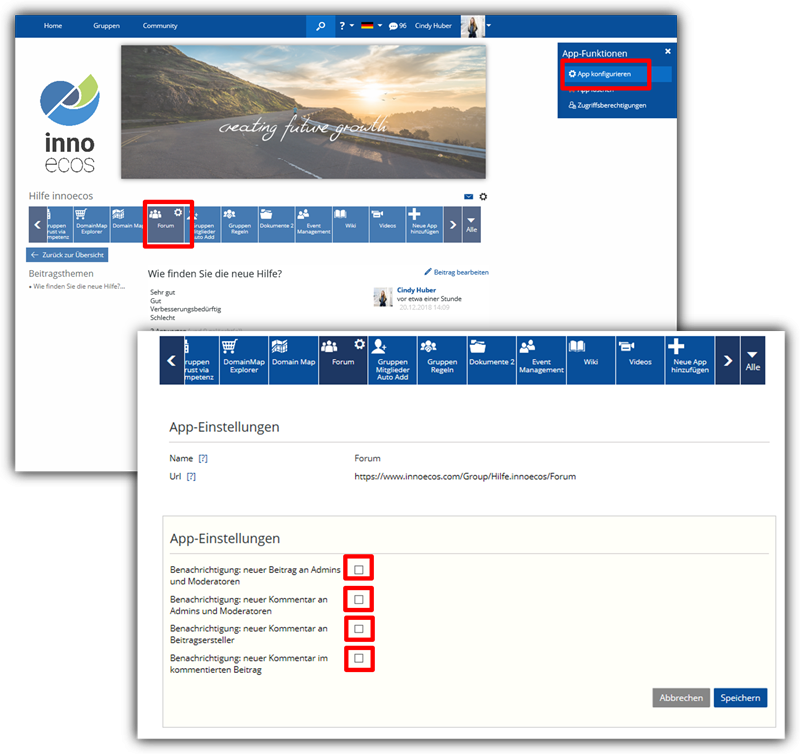Toggle neuer Kommentar im kommentierten Beitrag checkbox
800x754 pixels.
[x=359, y=658]
